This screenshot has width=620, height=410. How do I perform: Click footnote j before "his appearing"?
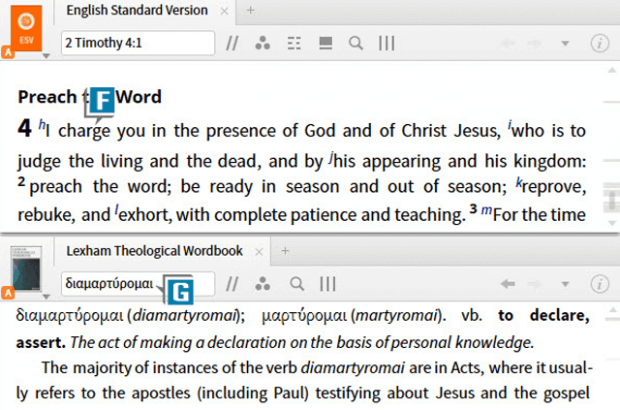331,156
